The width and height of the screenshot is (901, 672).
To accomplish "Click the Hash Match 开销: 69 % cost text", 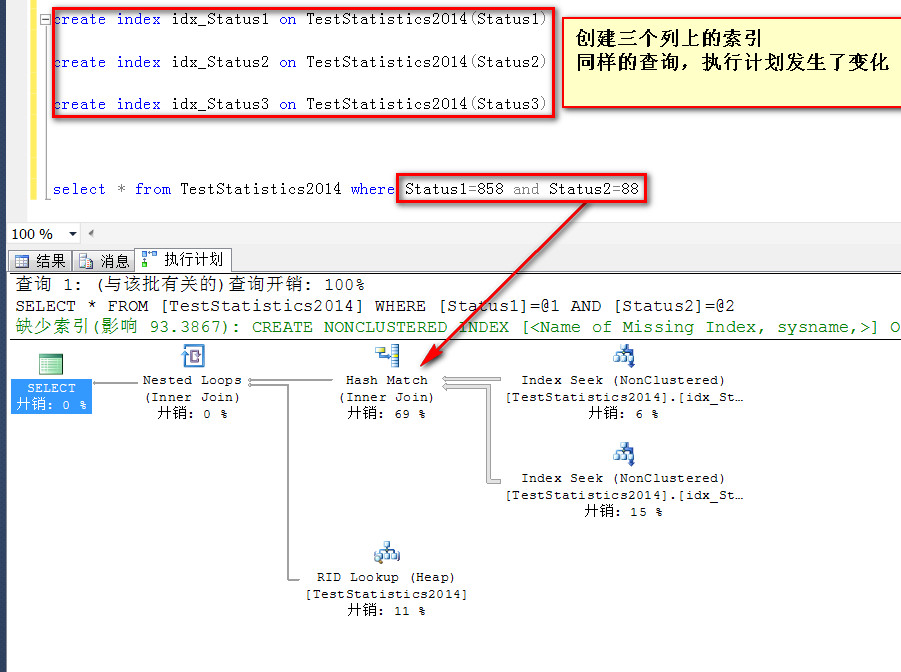I will (386, 413).
